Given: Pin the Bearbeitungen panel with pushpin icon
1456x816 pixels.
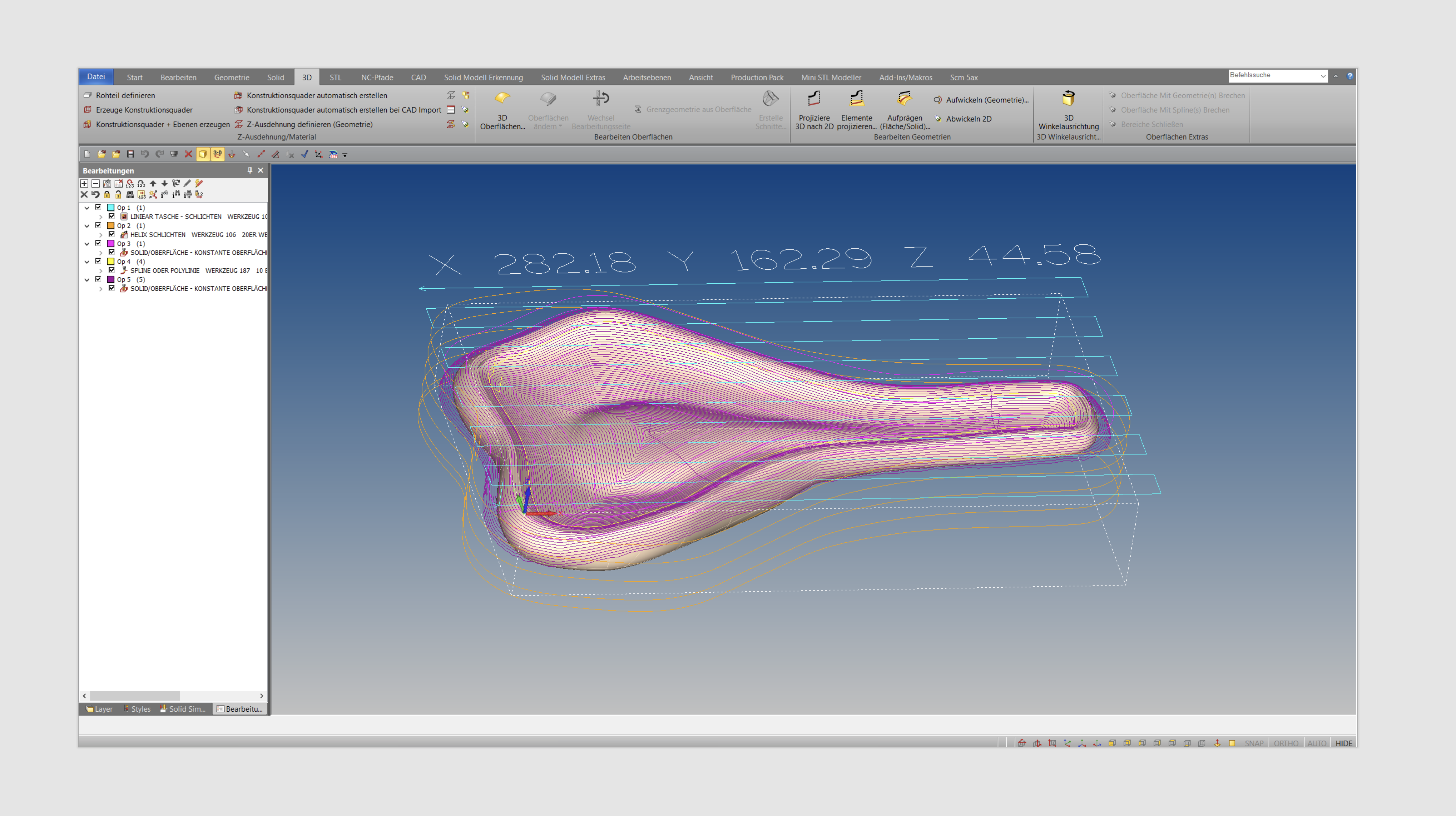Looking at the screenshot, I should coord(250,170).
